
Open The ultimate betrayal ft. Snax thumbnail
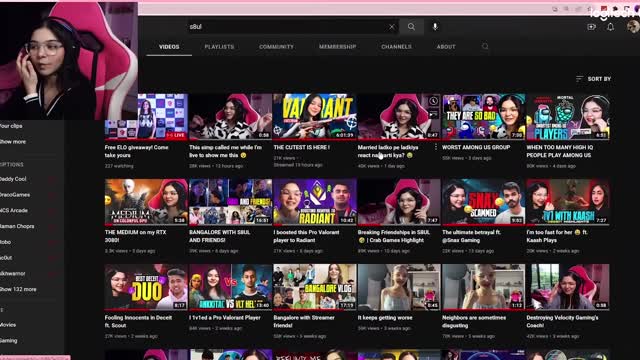pyautogui.click(x=484, y=202)
